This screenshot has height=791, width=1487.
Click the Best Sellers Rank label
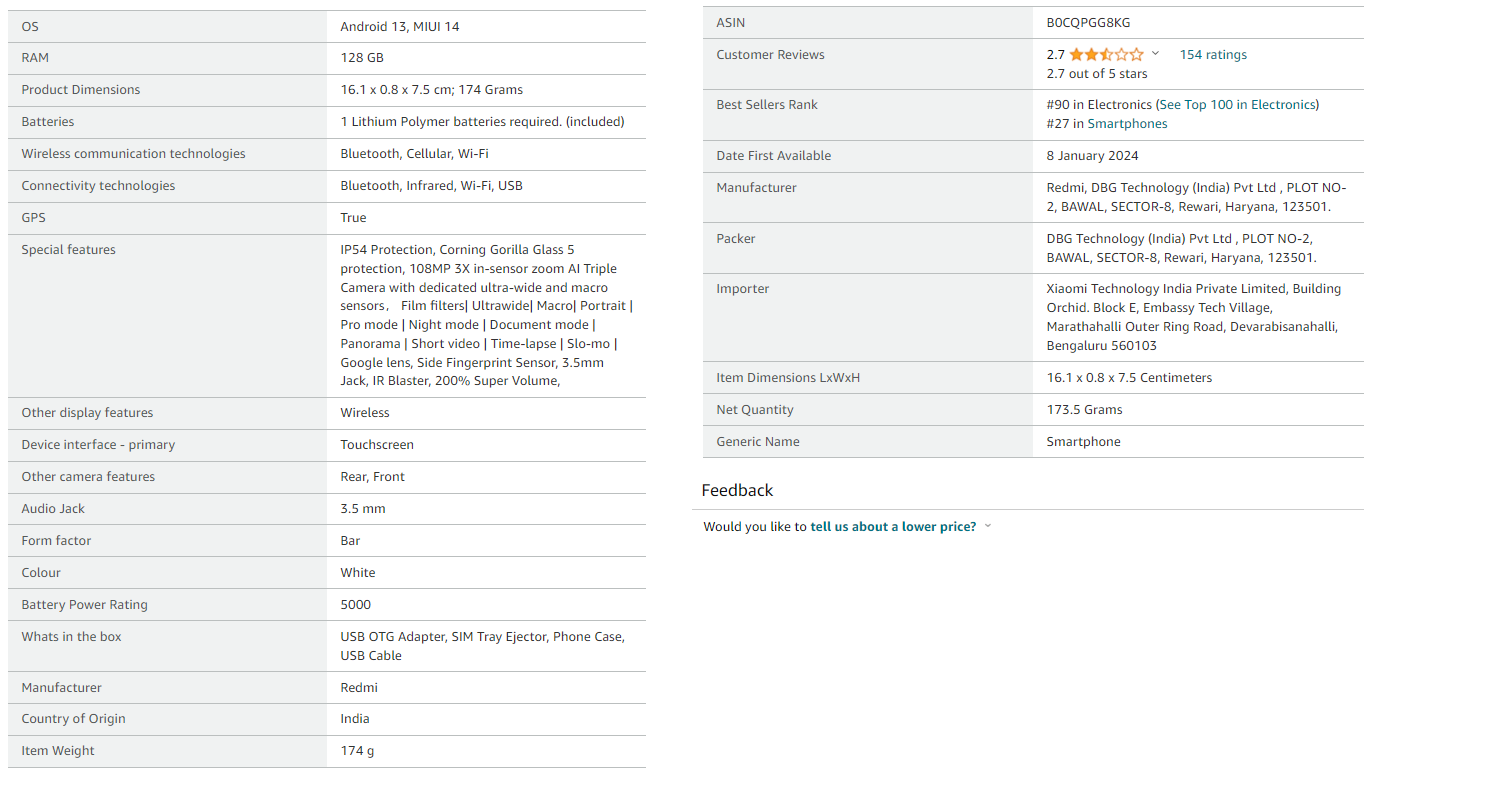[x=767, y=105]
